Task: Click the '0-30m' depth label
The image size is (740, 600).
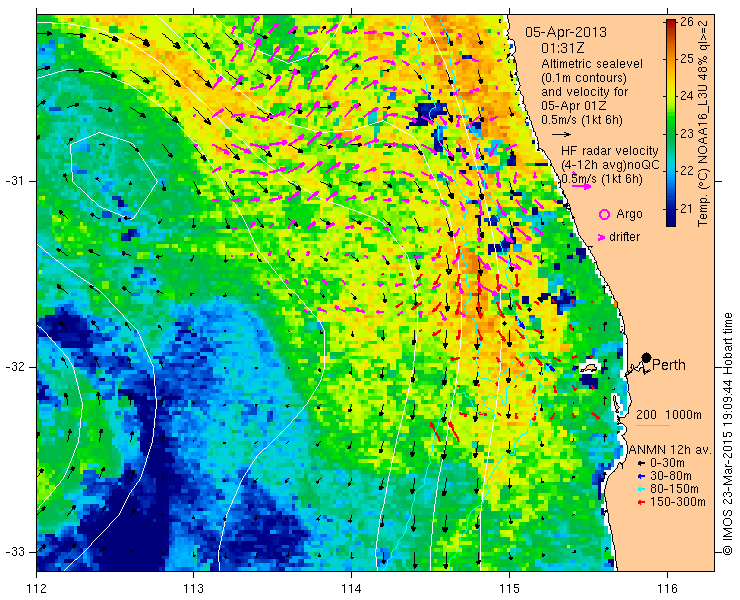Action: pos(667,464)
